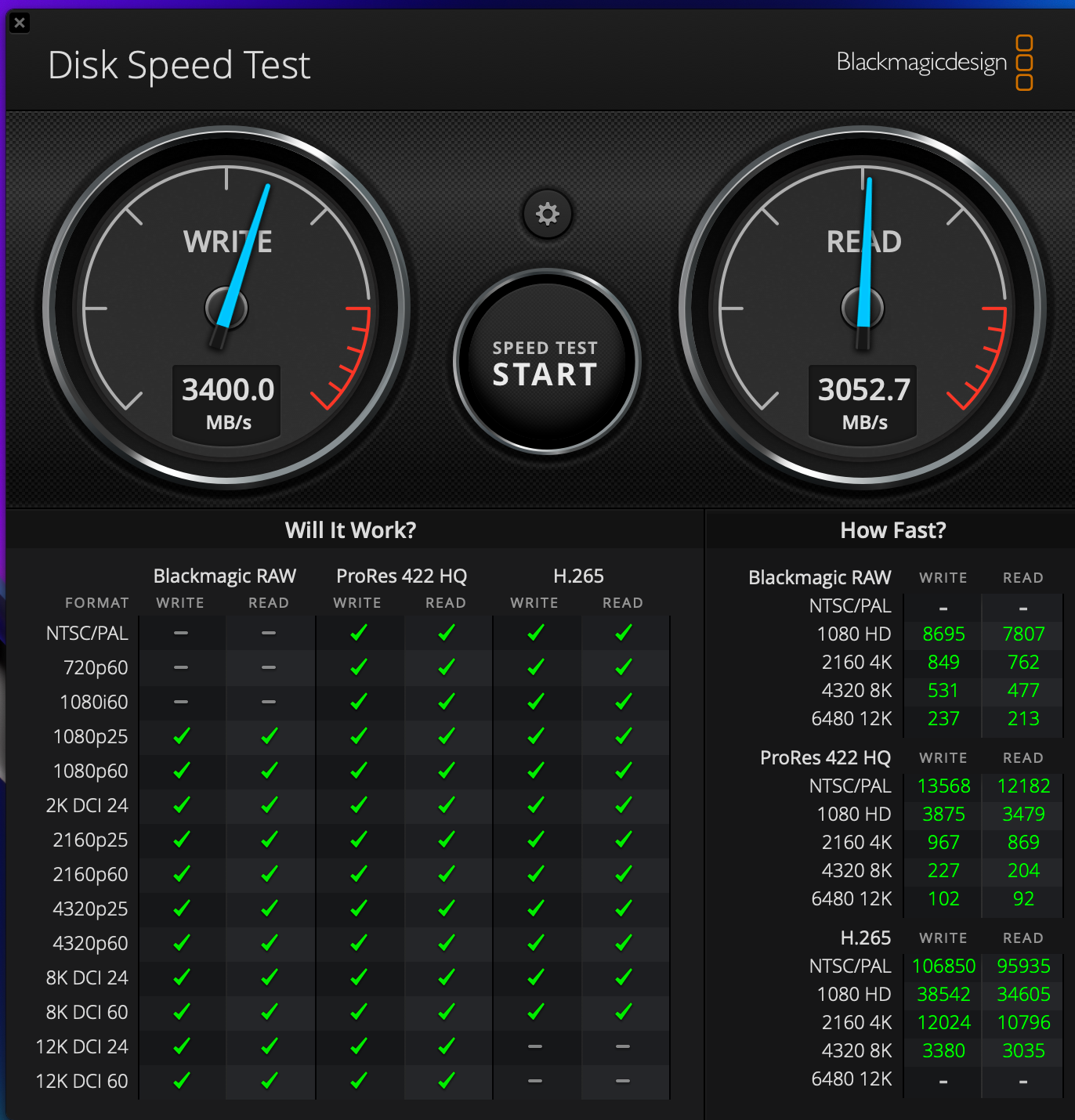
Task: Select the 12K DCI 60 format label
Action: [82, 1081]
